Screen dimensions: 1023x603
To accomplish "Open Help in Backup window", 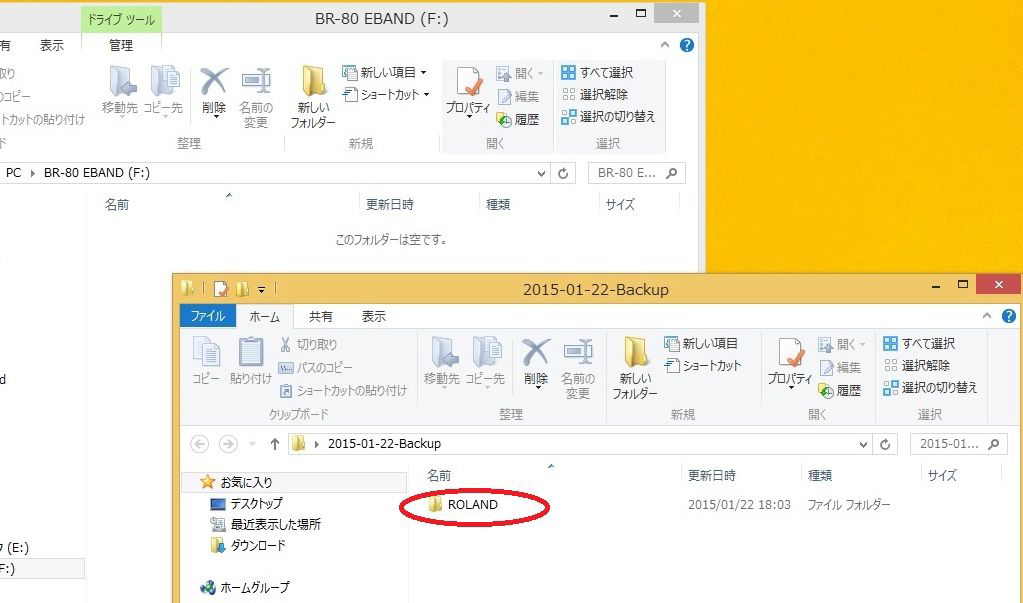I will point(1009,316).
